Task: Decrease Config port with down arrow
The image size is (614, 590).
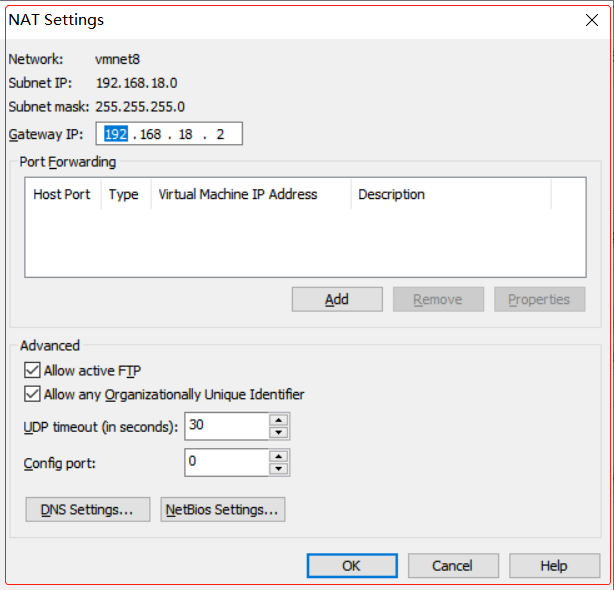Action: [x=279, y=468]
